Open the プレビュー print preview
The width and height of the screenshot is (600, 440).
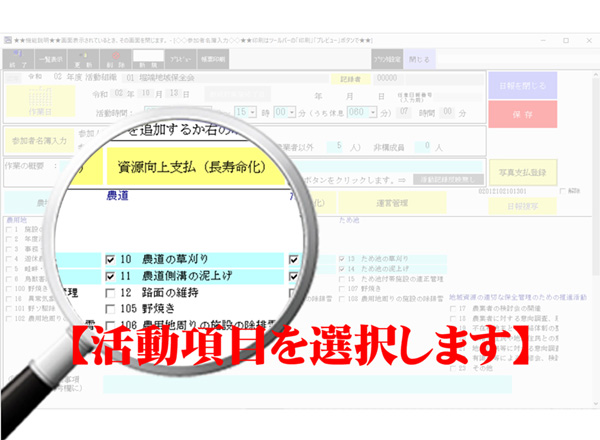[182, 58]
